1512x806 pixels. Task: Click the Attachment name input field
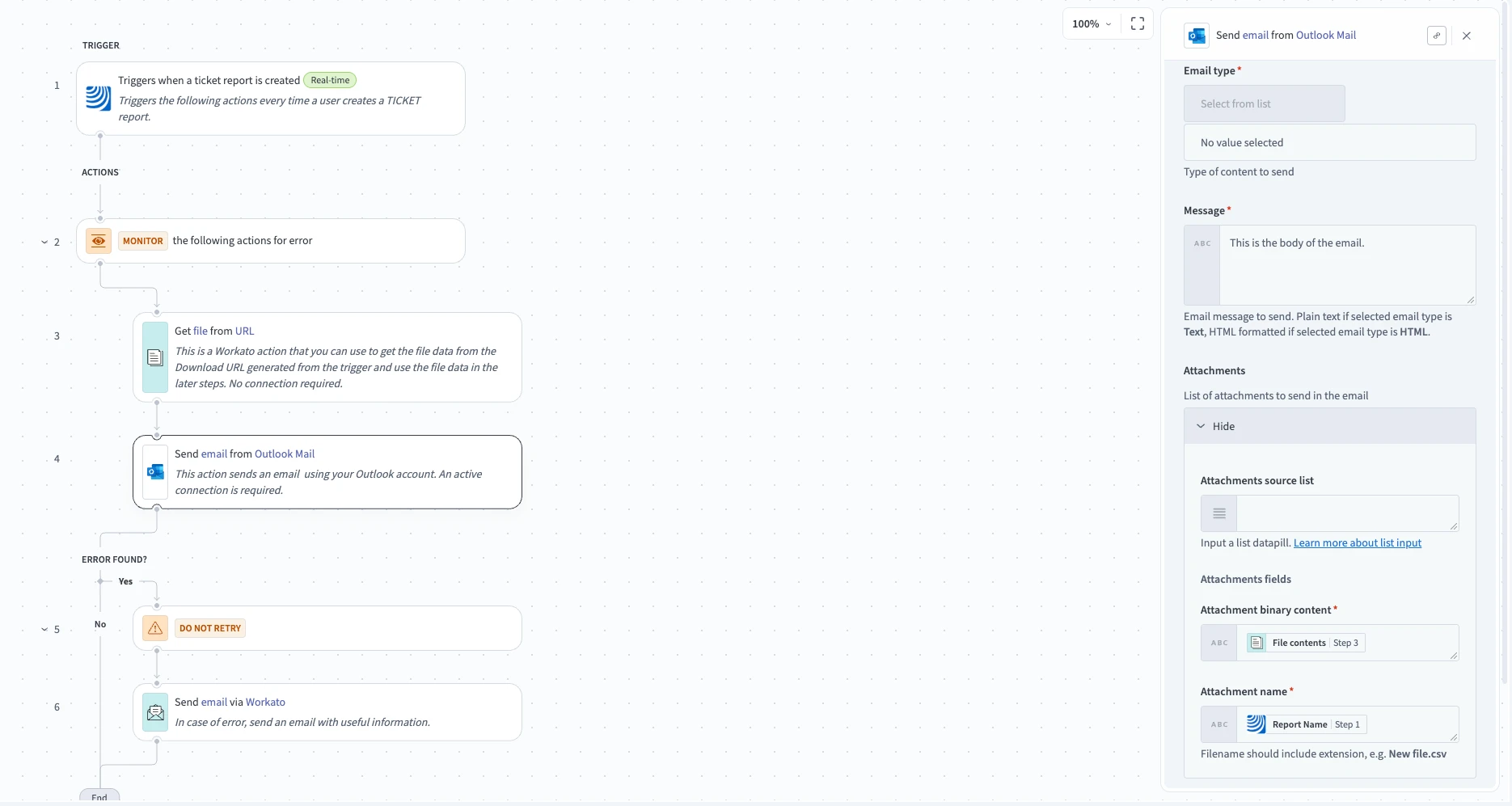pyautogui.click(x=1347, y=724)
